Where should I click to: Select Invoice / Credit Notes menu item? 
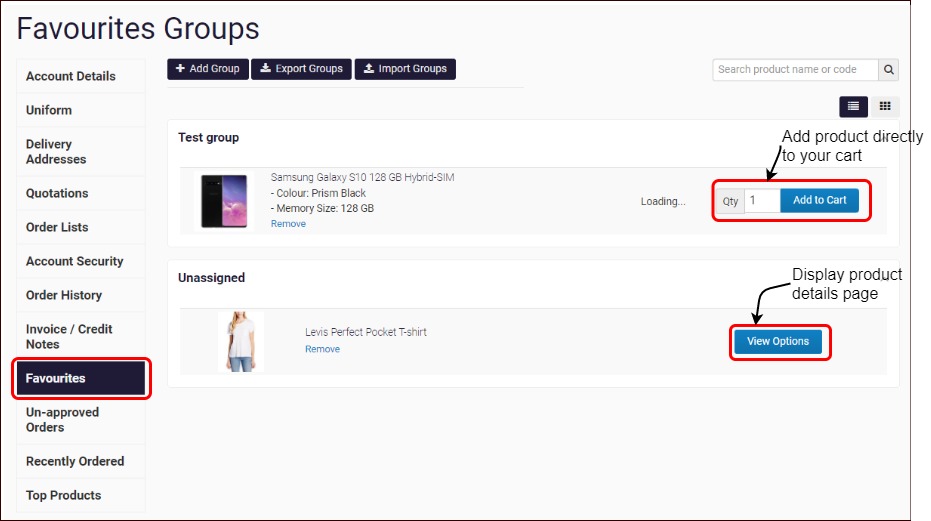(69, 337)
